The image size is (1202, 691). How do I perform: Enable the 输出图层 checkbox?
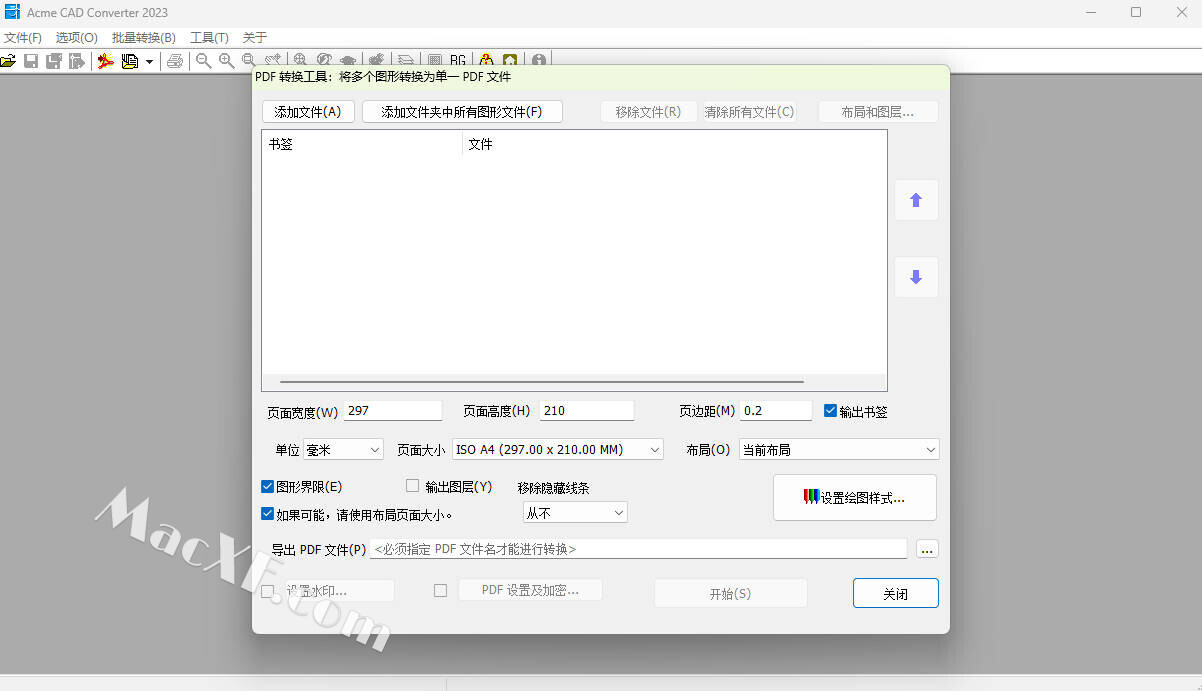click(x=412, y=486)
